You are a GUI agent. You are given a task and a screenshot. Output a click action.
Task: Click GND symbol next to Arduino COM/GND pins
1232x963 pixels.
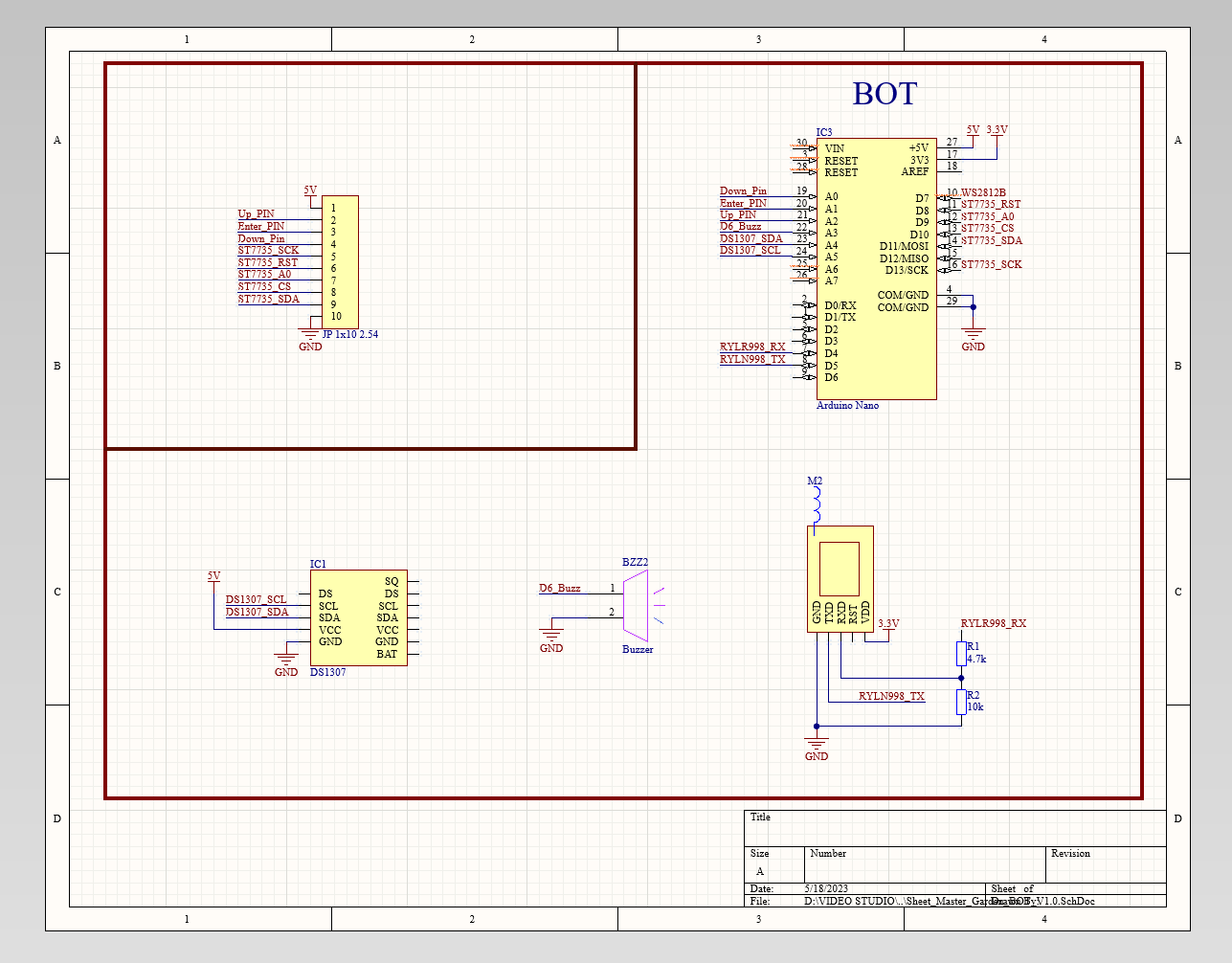click(x=973, y=336)
